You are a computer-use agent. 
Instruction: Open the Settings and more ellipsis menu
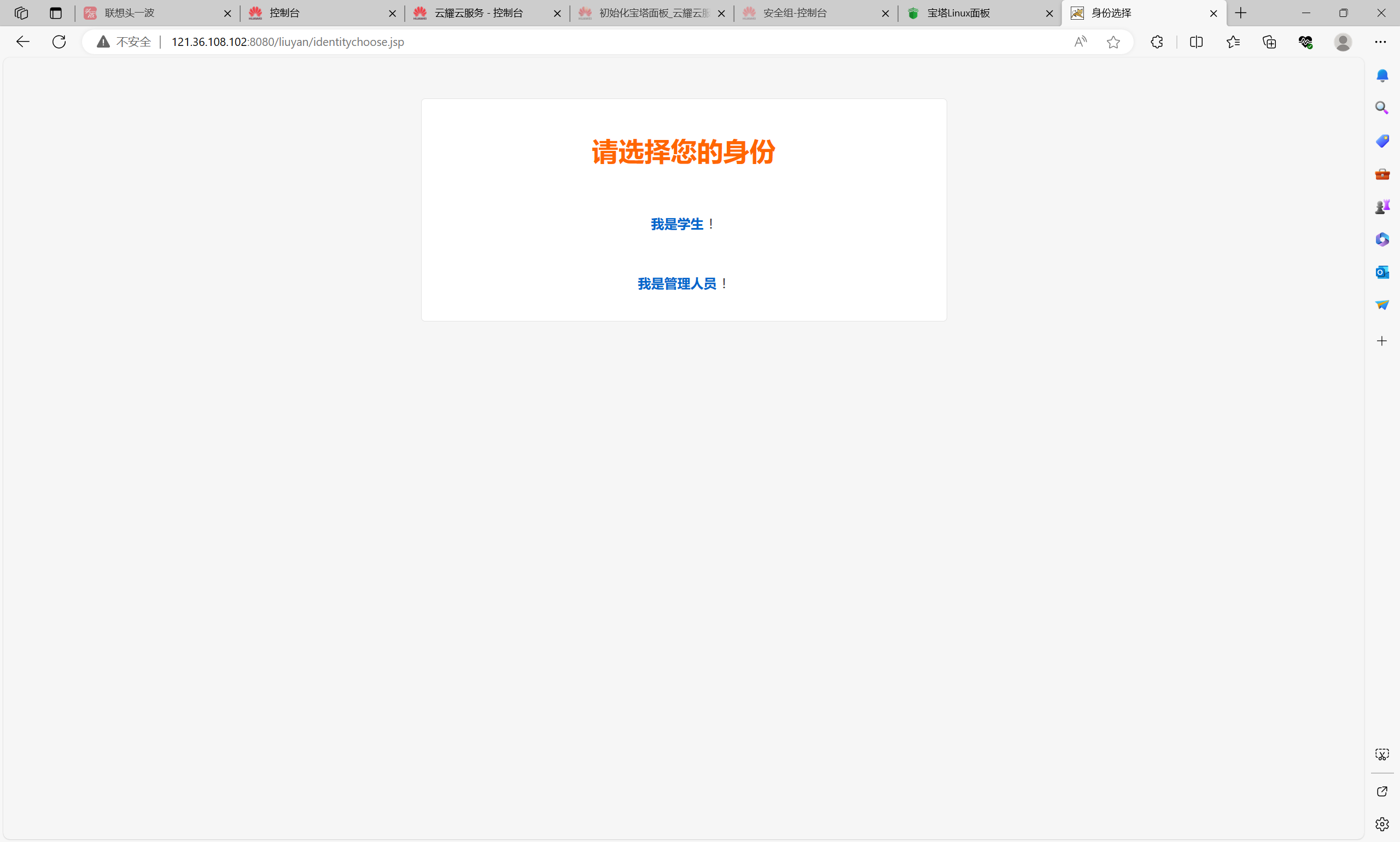[1380, 42]
